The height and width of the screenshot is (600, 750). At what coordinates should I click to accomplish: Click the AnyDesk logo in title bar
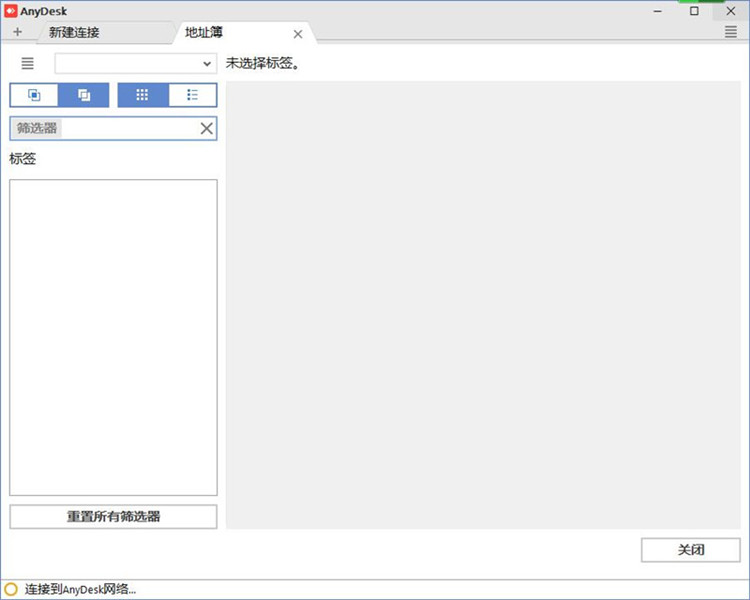(11, 11)
